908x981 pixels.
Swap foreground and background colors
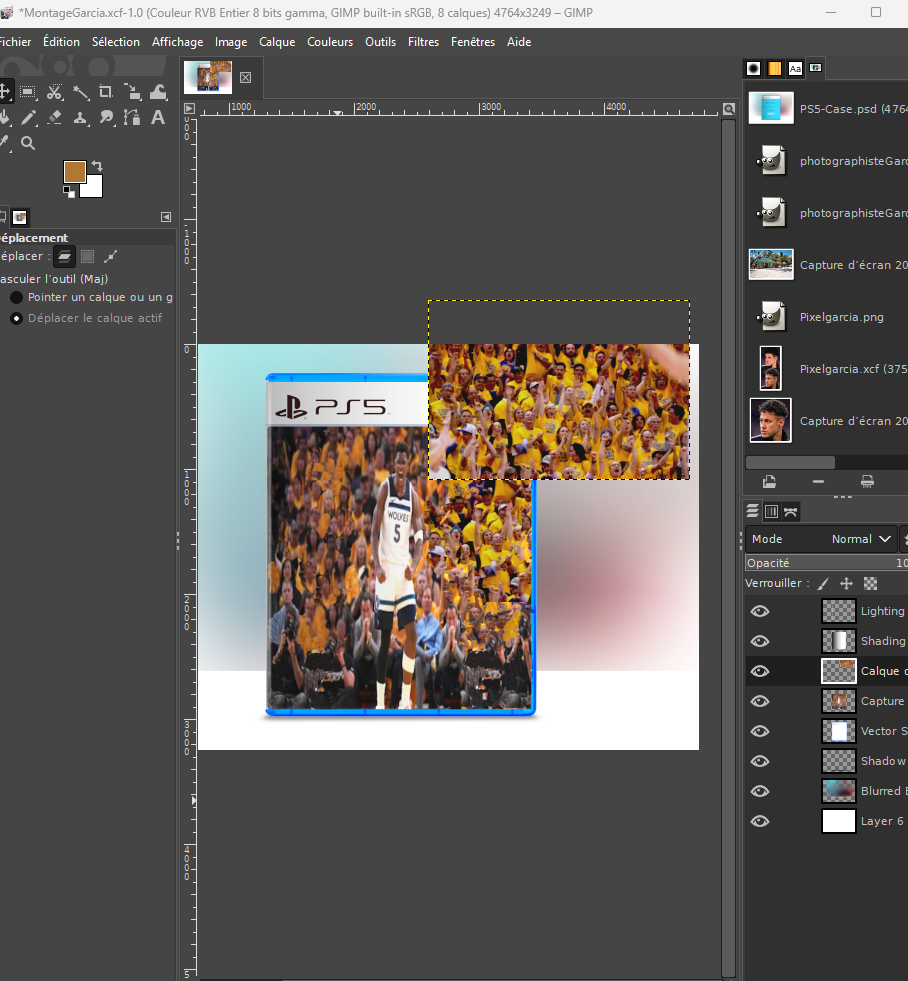(x=97, y=166)
